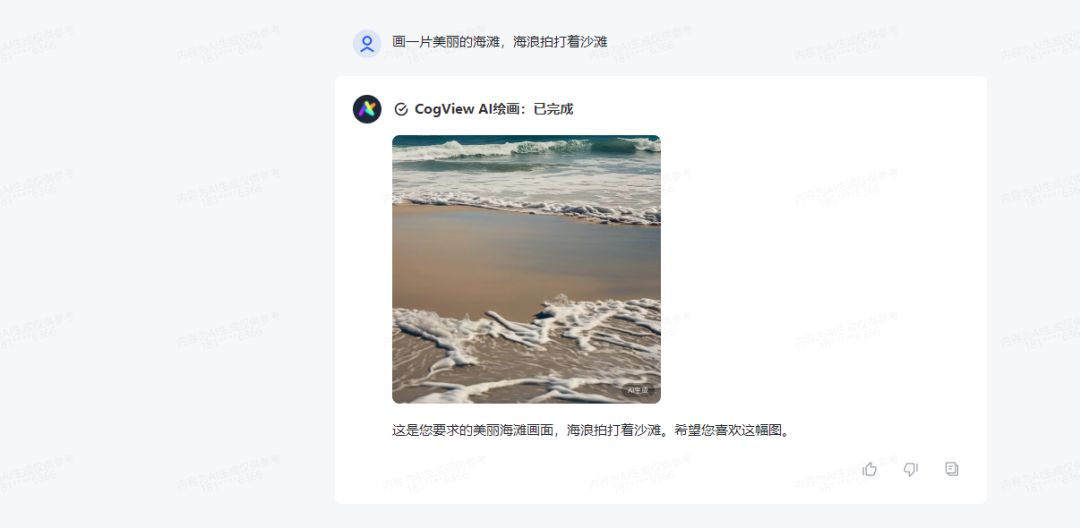Click blank card area right of image
This screenshot has height=528, width=1080.
[820, 268]
